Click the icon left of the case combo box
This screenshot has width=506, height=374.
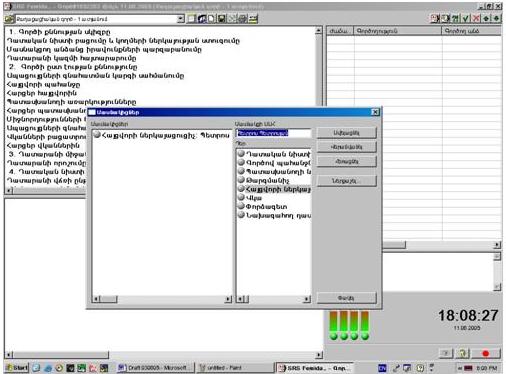click(9, 19)
